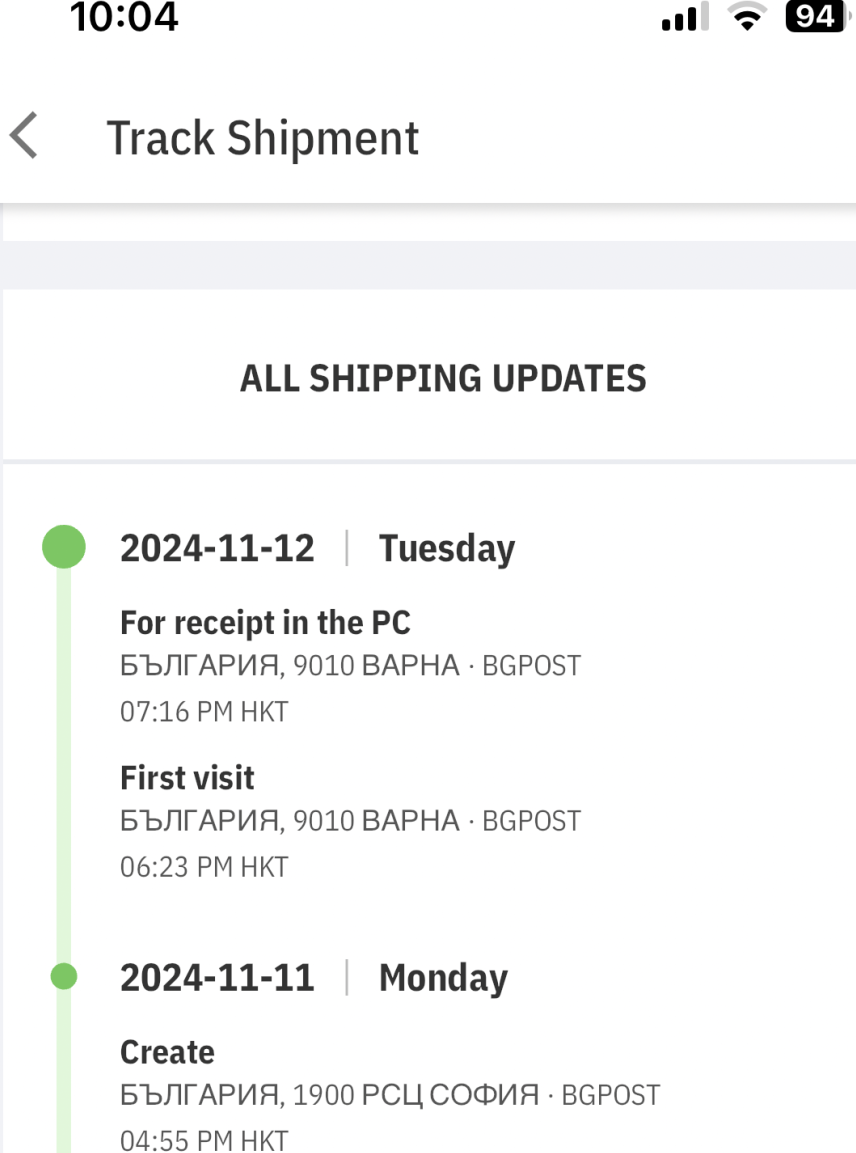
Task: Tap the 1900 РСЦ СОФИЯ location text
Action: 415,1095
